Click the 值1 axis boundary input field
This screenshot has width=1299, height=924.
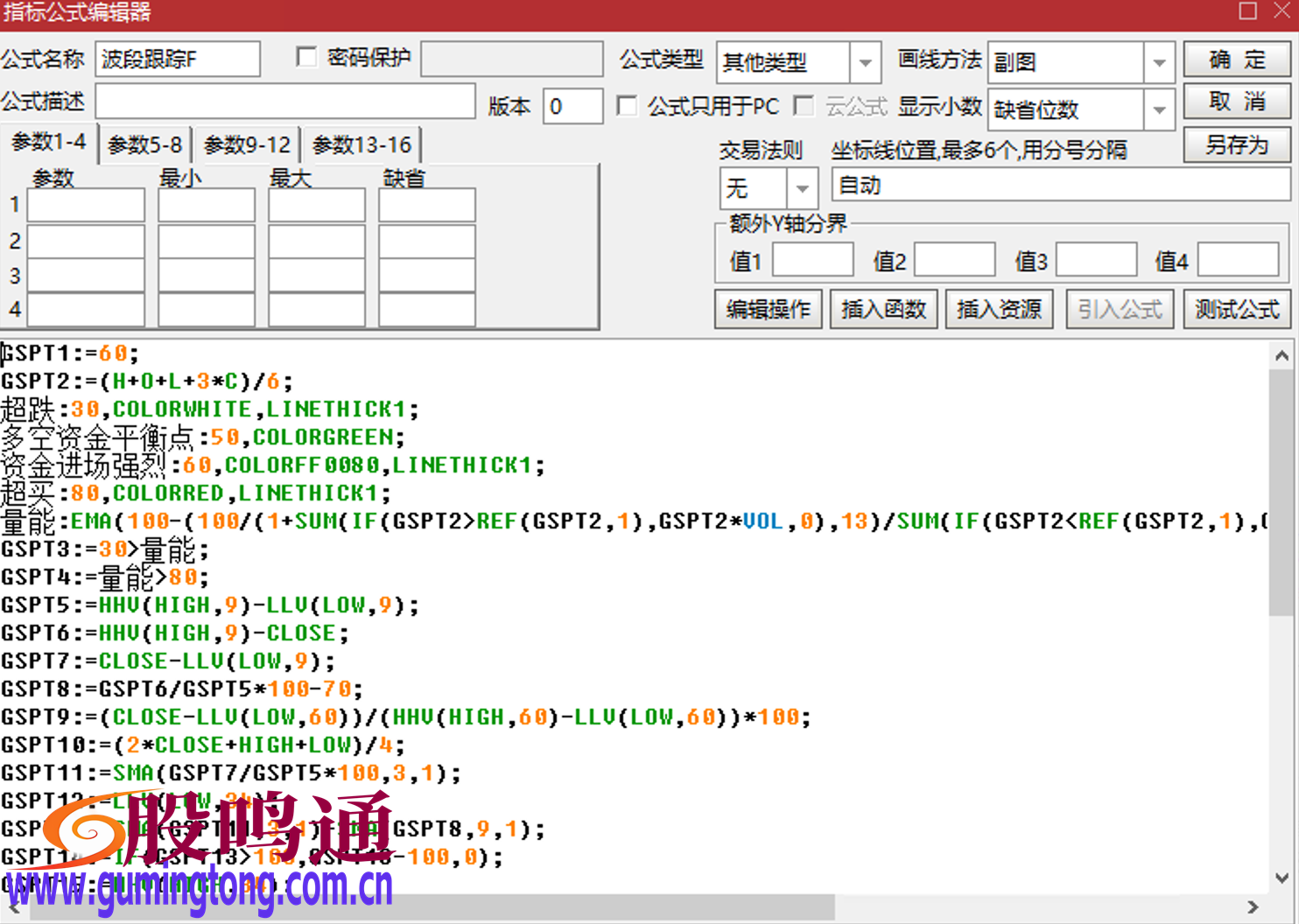click(x=812, y=259)
